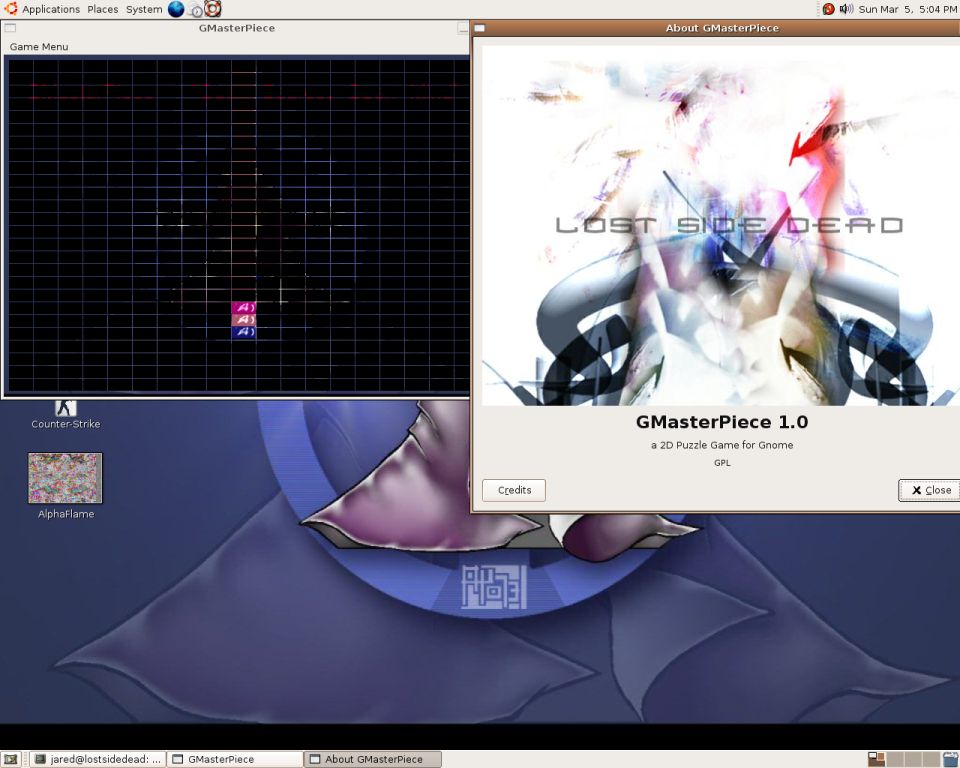Click the top magenta falling block
Image resolution: width=960 pixels, height=768 pixels.
pos(244,307)
